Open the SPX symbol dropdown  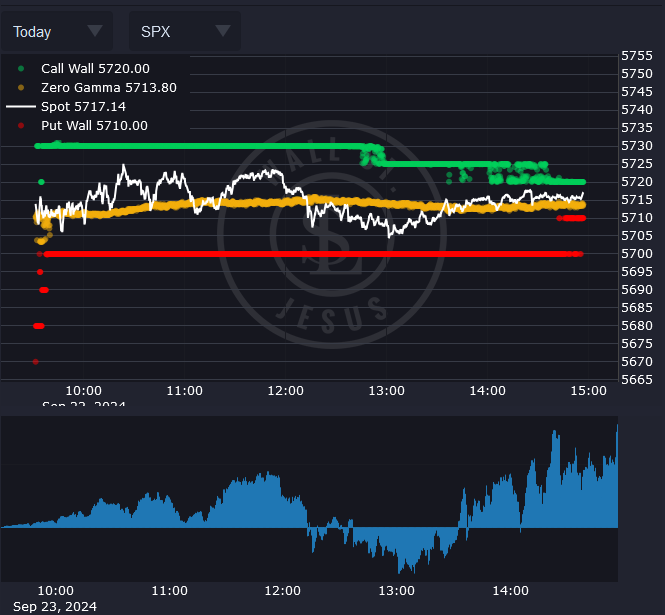coord(185,31)
